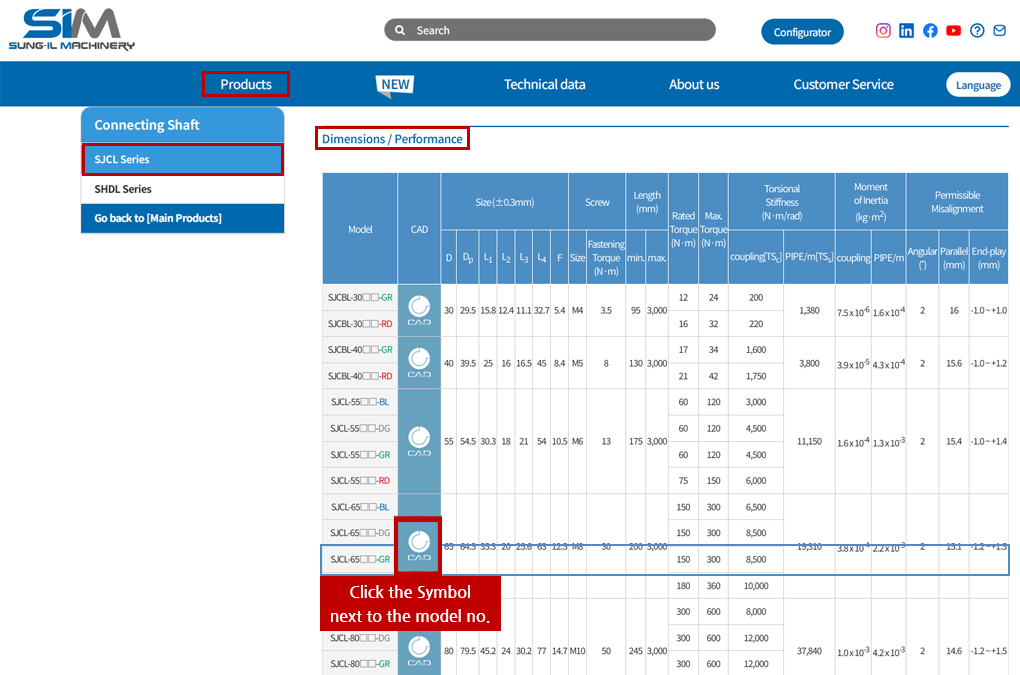The width and height of the screenshot is (1020, 675).
Task: Open Customer Service menu
Action: tap(843, 84)
